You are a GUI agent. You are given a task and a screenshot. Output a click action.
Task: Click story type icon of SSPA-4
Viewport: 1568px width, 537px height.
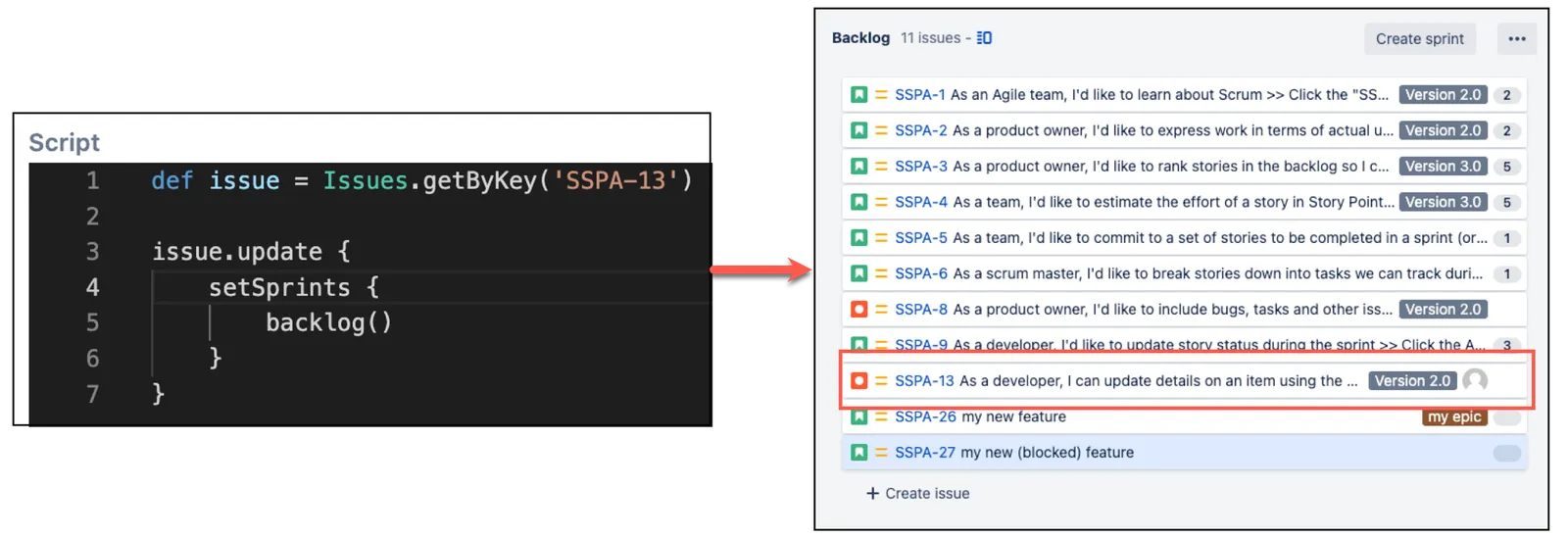point(858,202)
